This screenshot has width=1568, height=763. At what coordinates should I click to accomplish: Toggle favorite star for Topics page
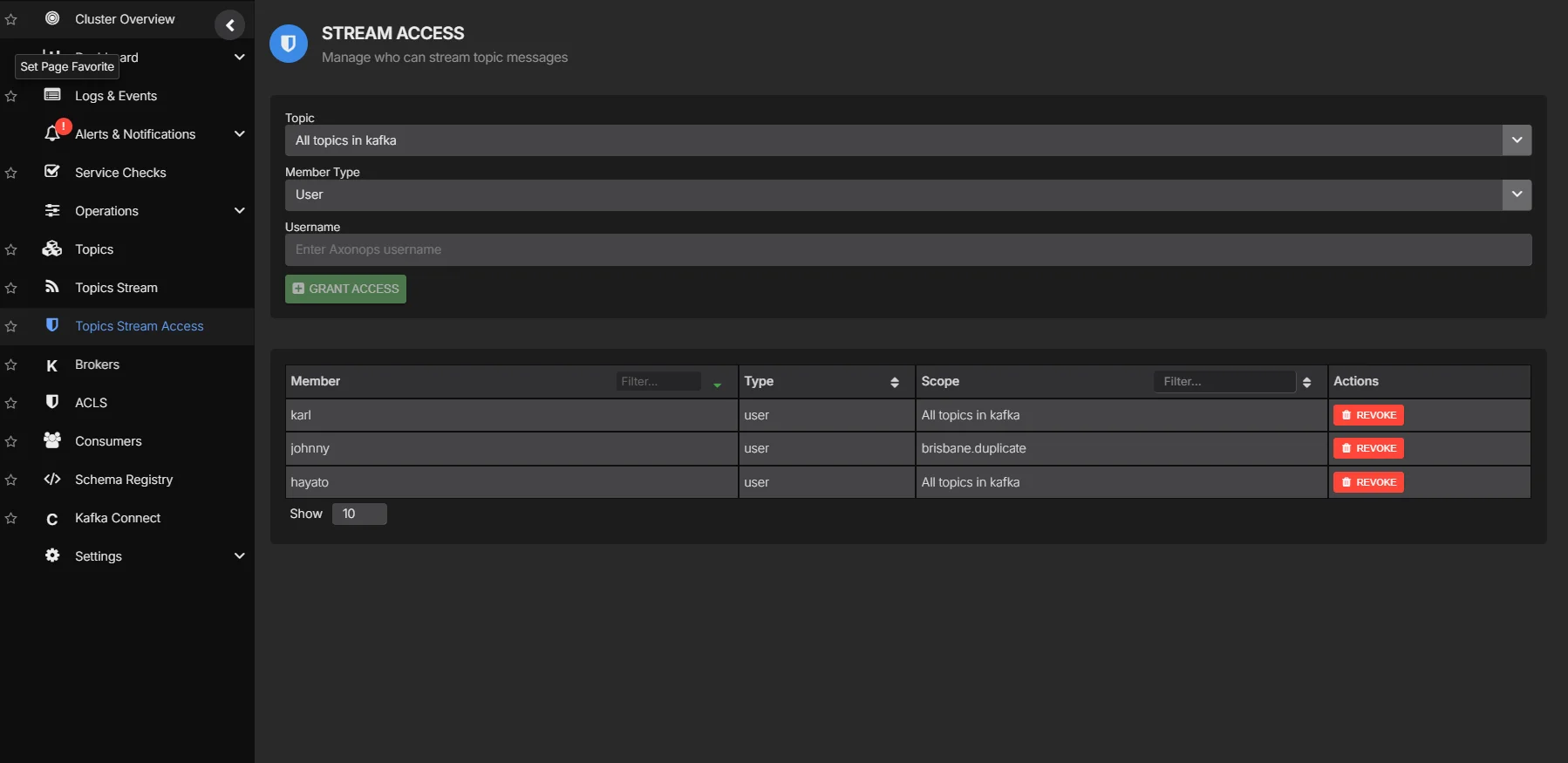(11, 250)
